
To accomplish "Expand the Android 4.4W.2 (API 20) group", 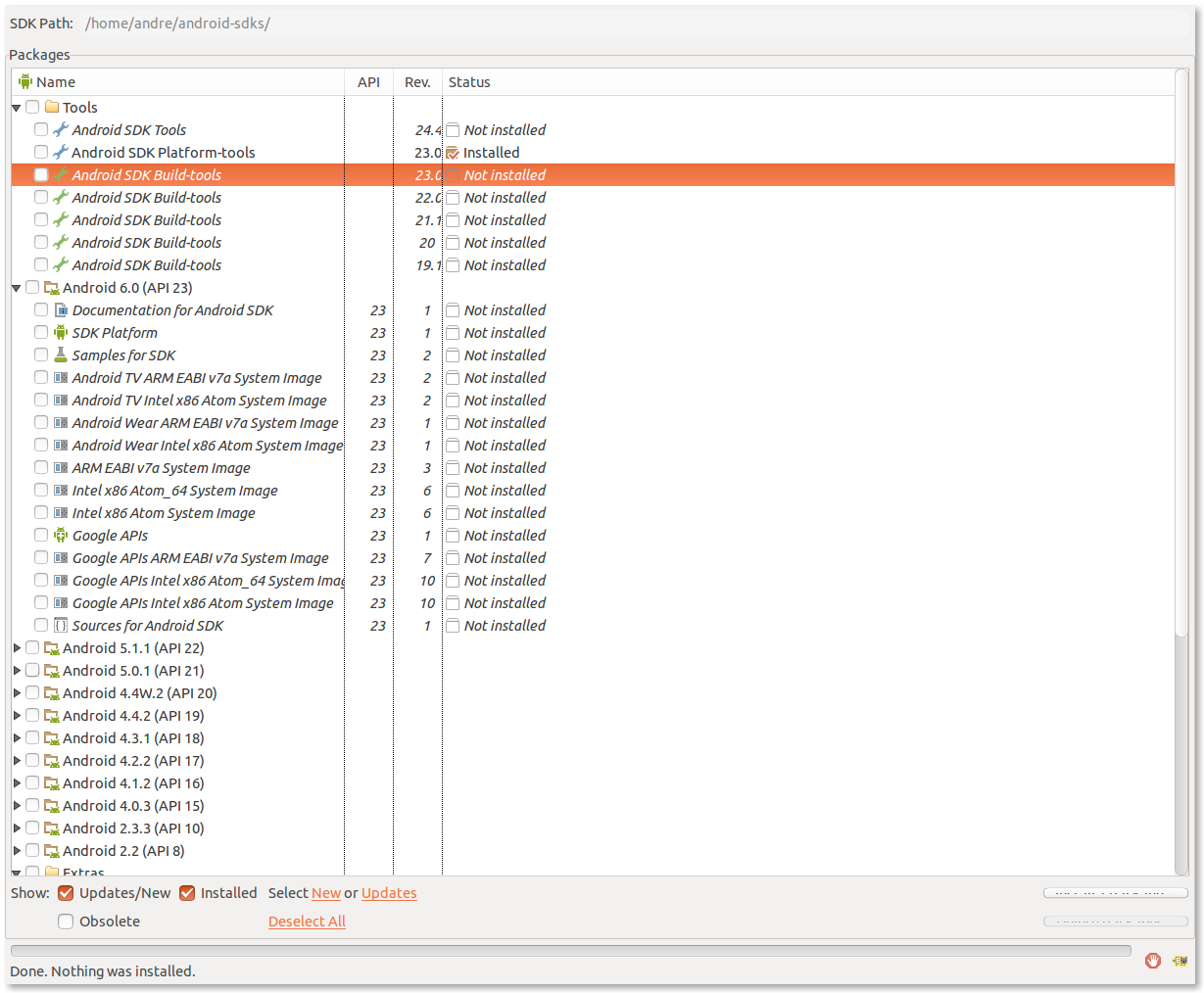I will [x=17, y=693].
